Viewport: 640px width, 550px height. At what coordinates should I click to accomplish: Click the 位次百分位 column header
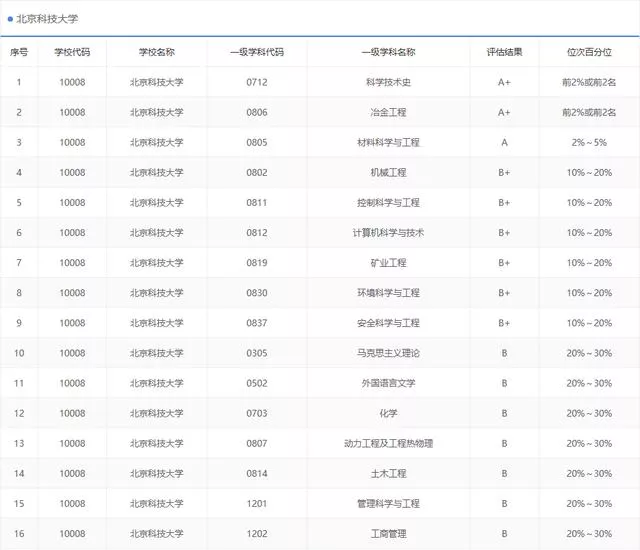pos(589,52)
